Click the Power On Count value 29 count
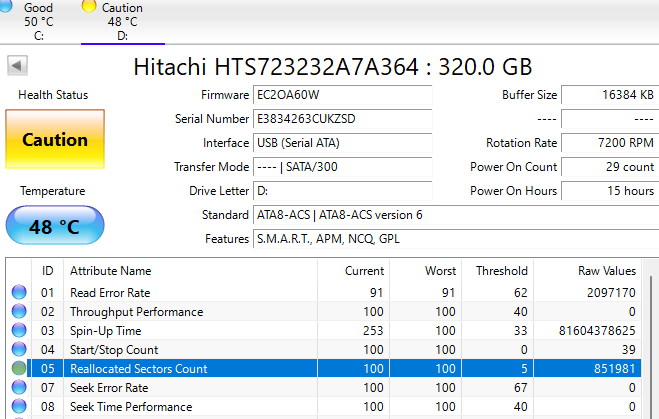The width and height of the screenshot is (659, 419). (x=610, y=167)
